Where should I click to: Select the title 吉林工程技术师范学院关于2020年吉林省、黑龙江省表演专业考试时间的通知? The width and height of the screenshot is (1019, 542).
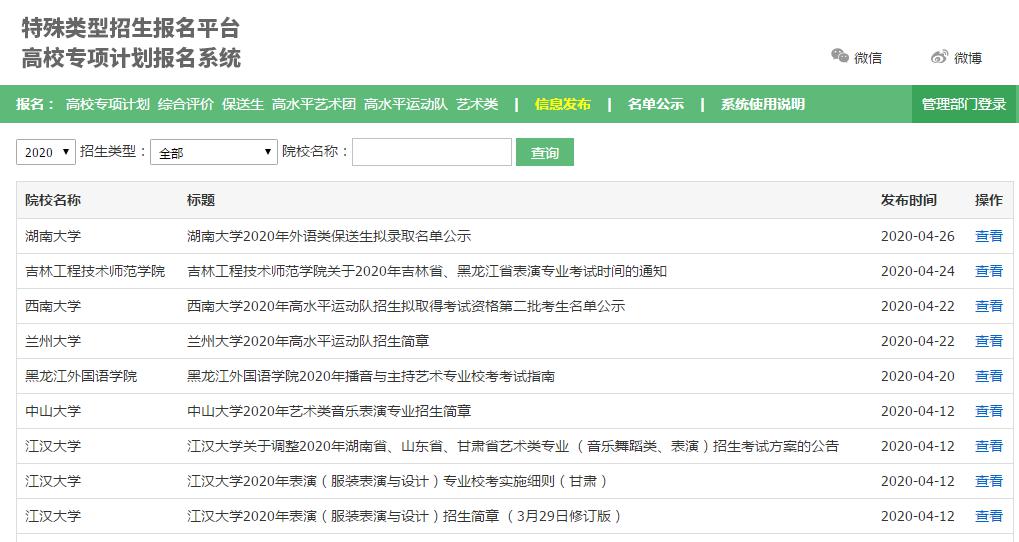pyautogui.click(x=427, y=271)
